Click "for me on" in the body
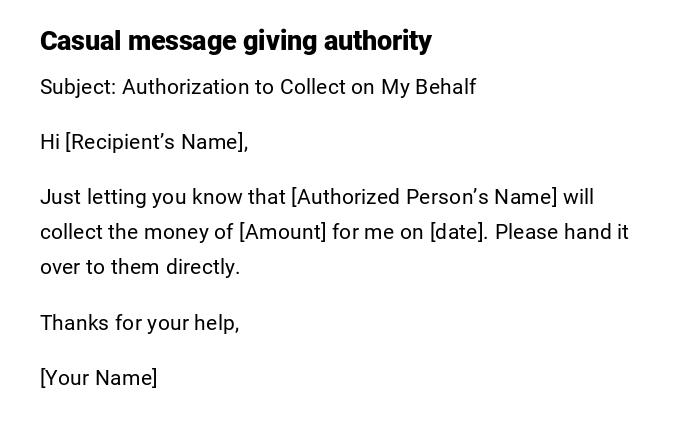 click(x=378, y=232)
